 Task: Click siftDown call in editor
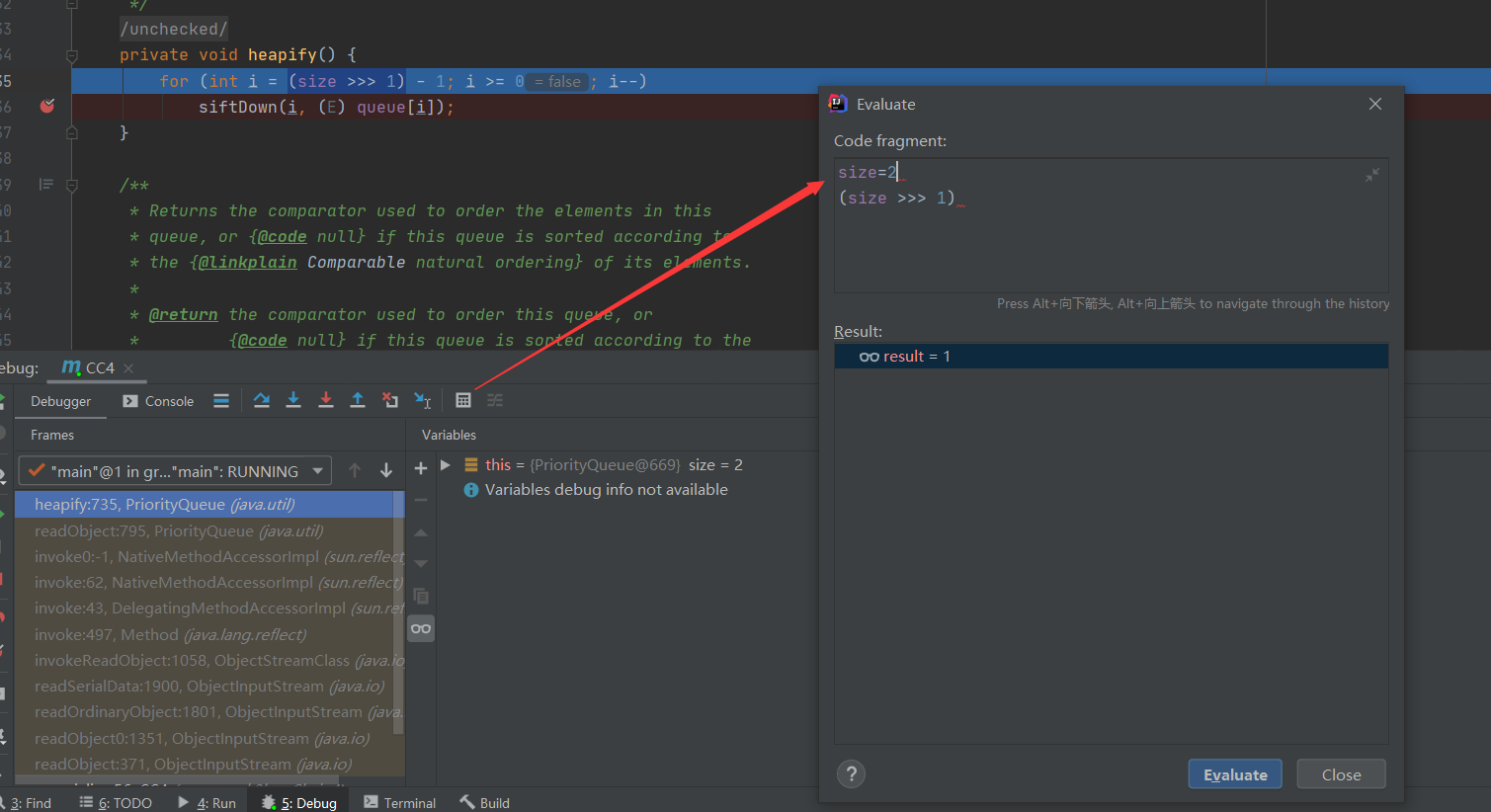(238, 107)
